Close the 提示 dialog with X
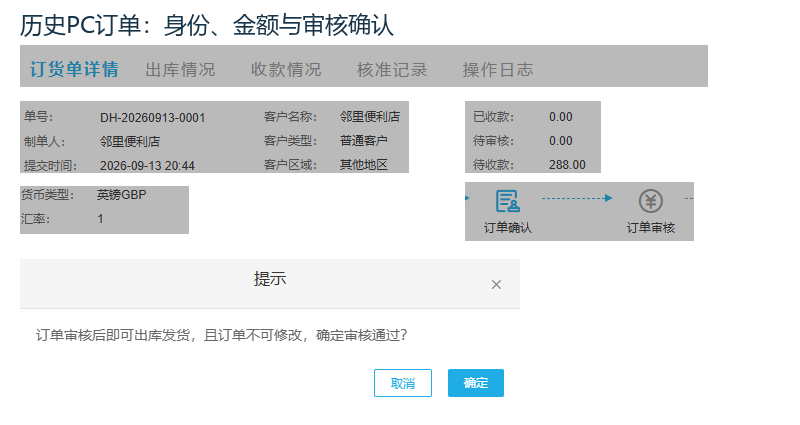The width and height of the screenshot is (800, 425). 496,285
